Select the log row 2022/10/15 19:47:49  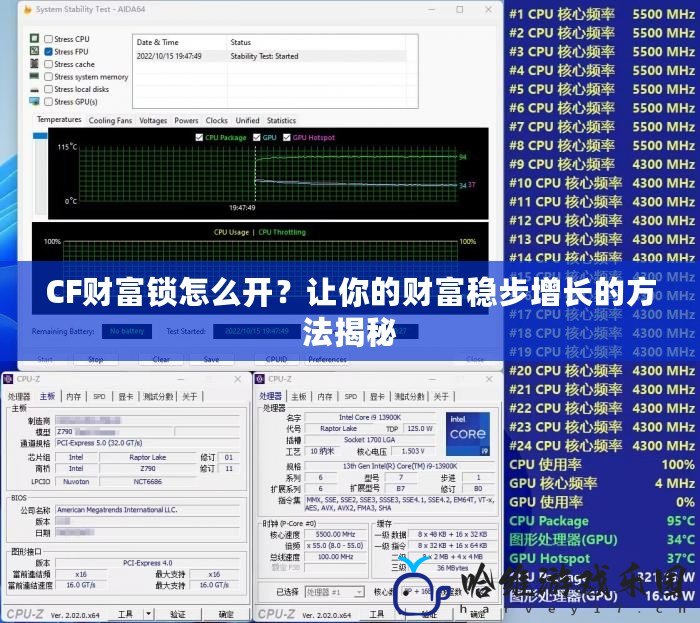271,56
